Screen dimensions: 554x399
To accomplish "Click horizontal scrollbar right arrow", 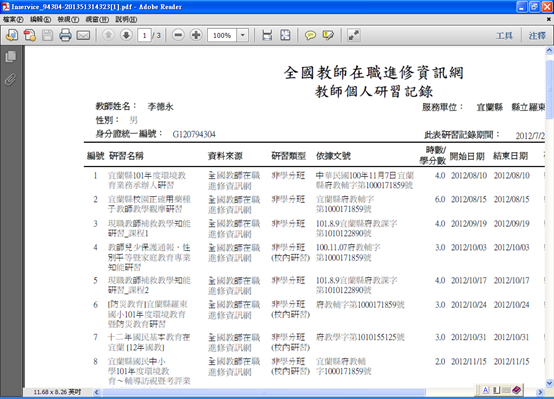I will click(x=540, y=392).
